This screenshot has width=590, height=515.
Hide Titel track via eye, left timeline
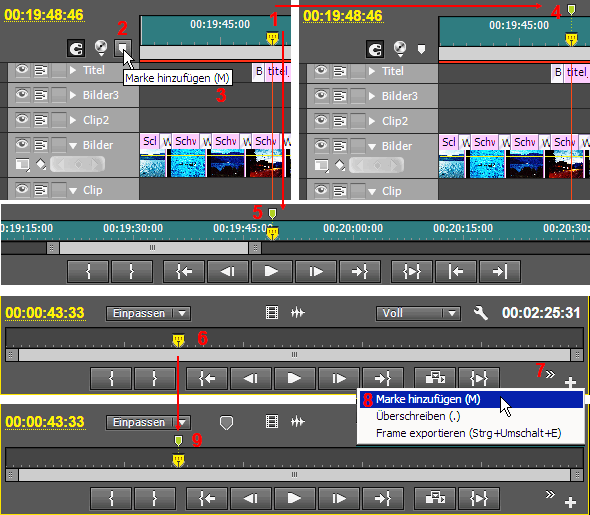coord(22,70)
